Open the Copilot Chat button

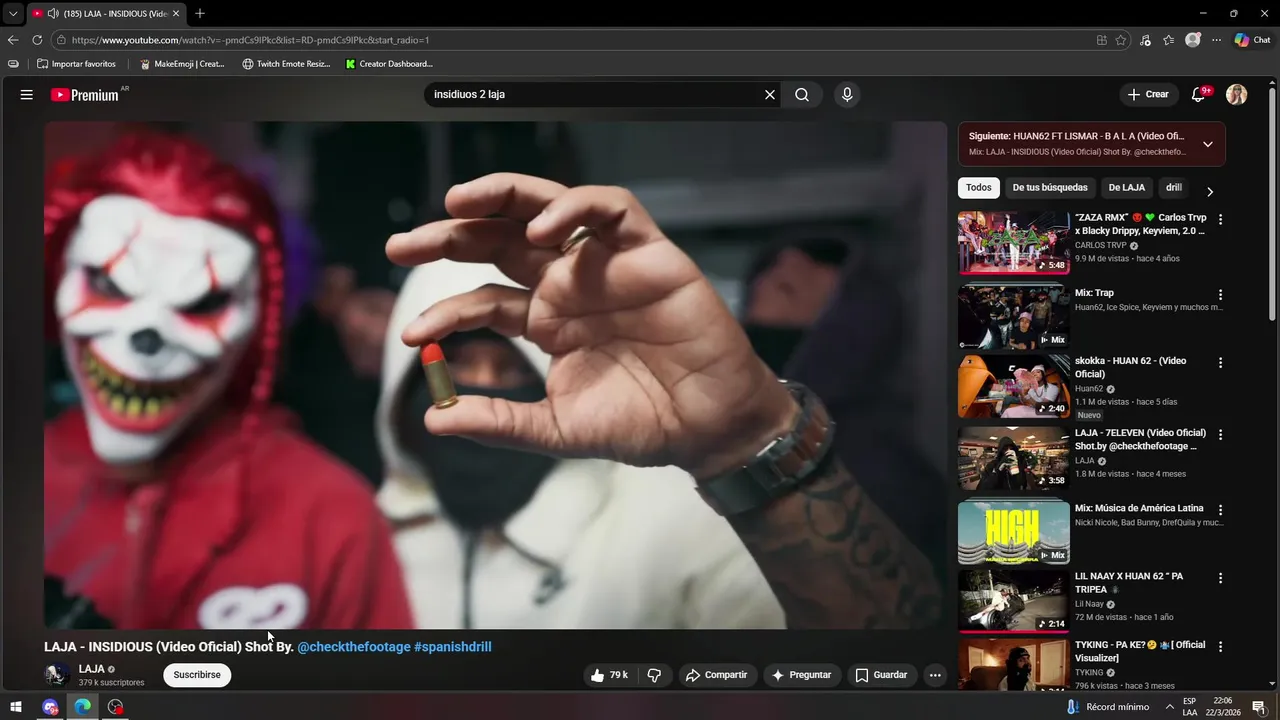[x=1252, y=40]
